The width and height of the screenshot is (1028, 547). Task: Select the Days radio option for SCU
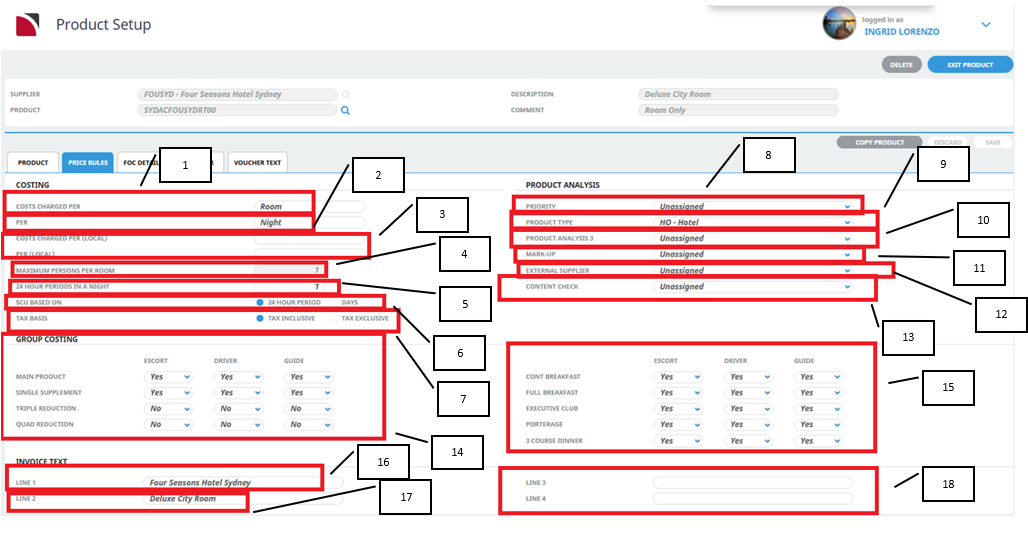click(x=334, y=302)
